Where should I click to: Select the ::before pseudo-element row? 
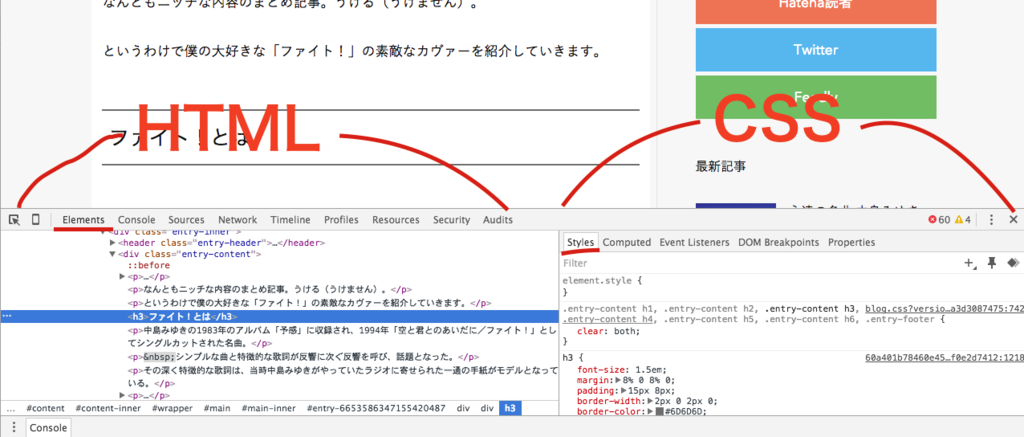point(149,265)
